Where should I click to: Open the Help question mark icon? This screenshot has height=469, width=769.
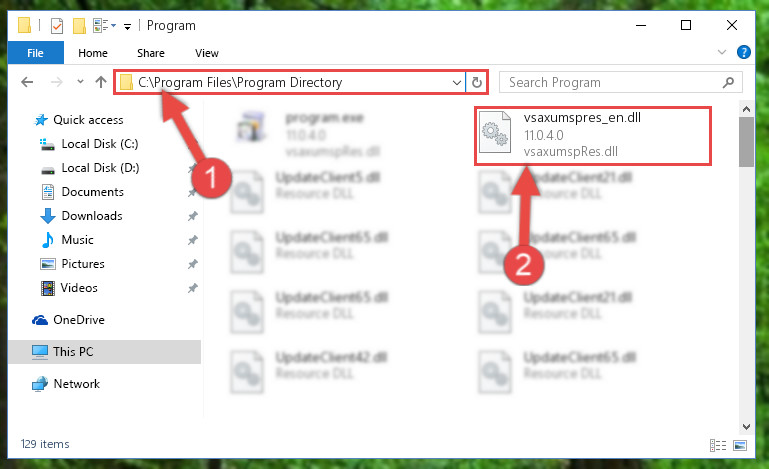tap(743, 52)
